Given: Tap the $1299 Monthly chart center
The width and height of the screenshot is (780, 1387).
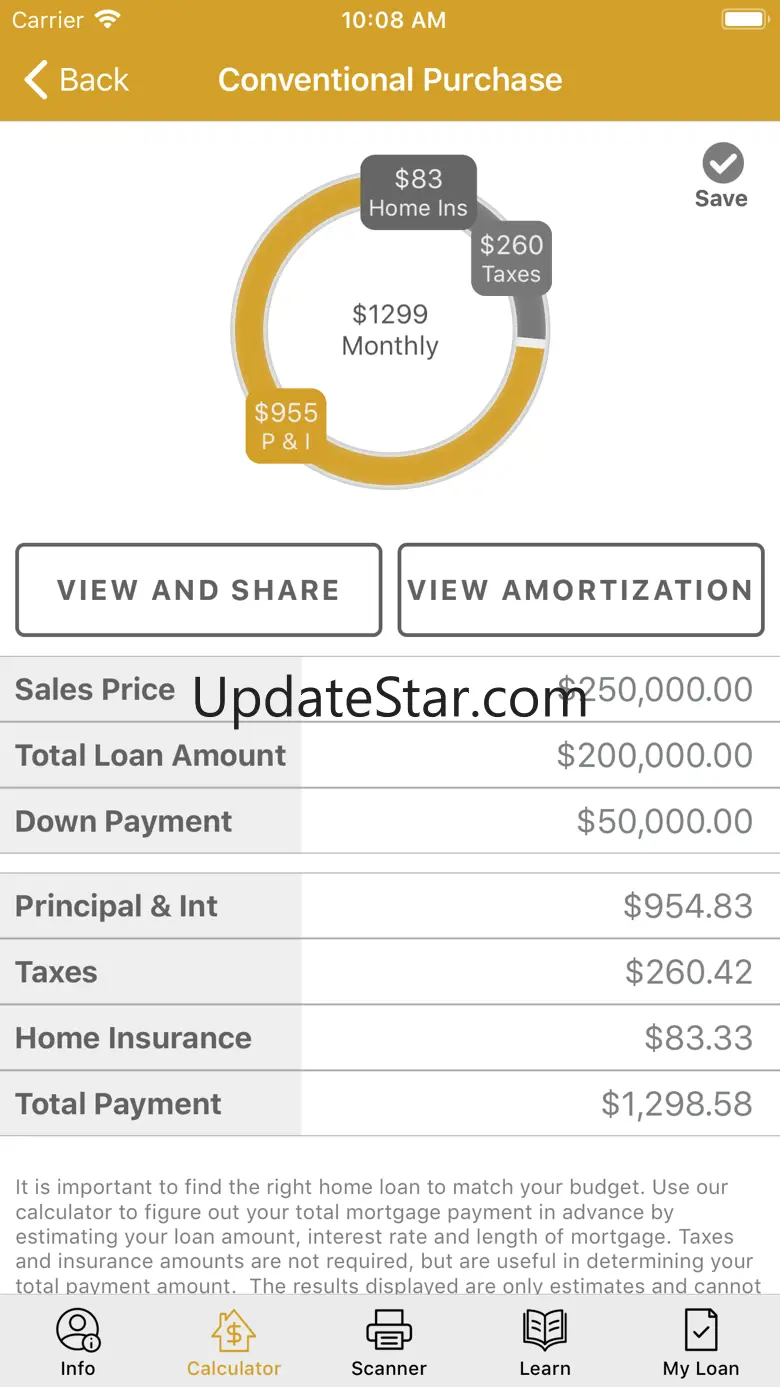Looking at the screenshot, I should (x=390, y=330).
